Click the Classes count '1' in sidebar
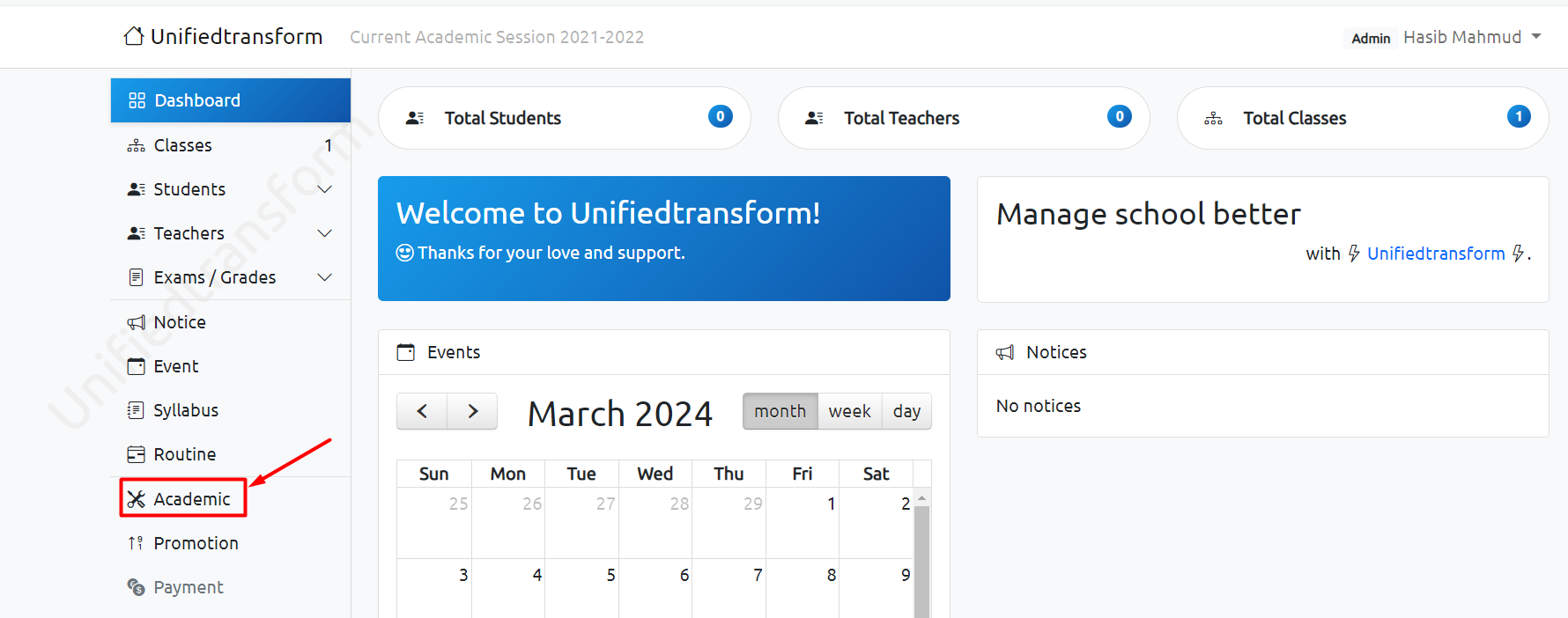1568x618 pixels. click(329, 145)
